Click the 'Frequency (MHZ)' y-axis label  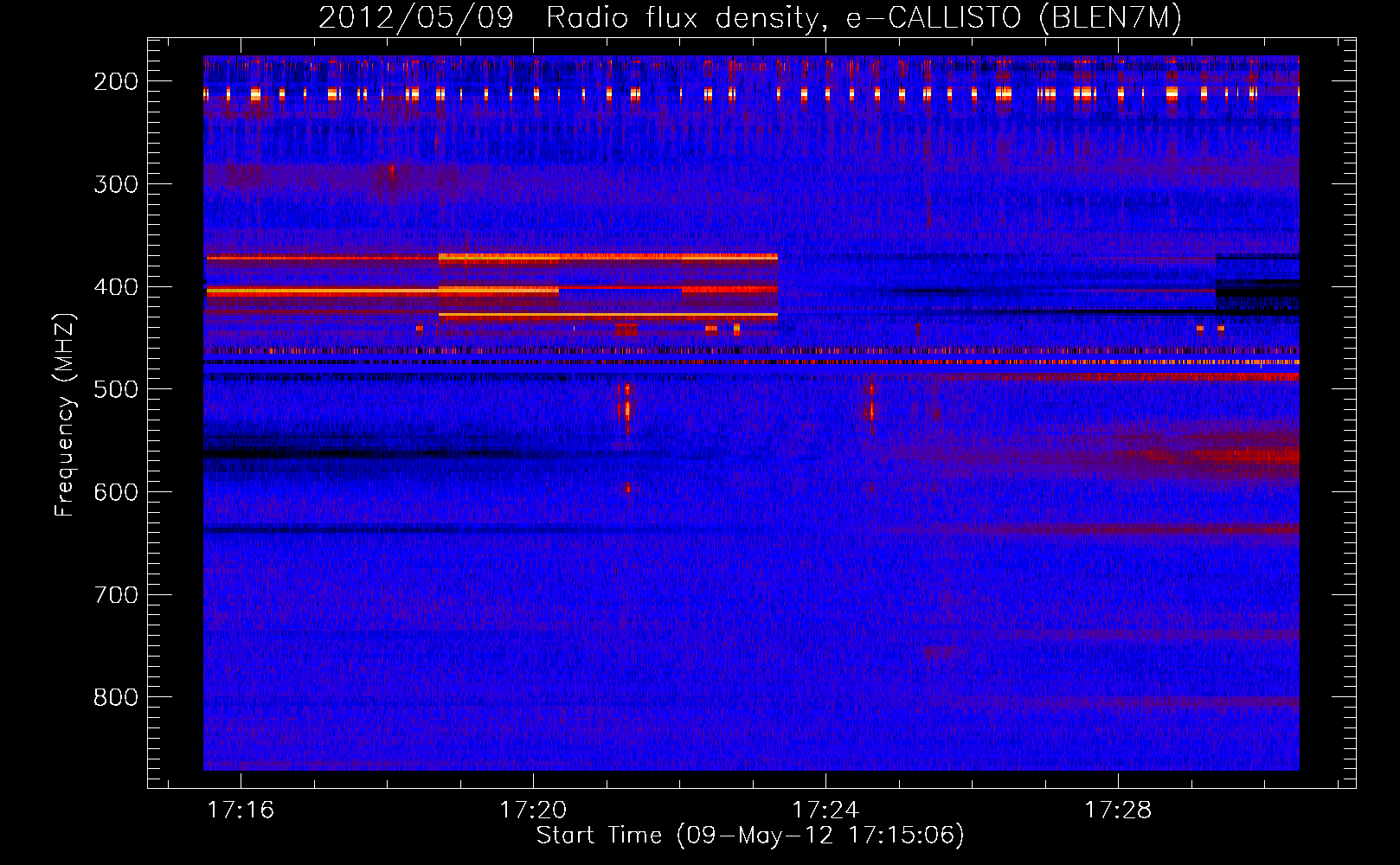point(65,413)
